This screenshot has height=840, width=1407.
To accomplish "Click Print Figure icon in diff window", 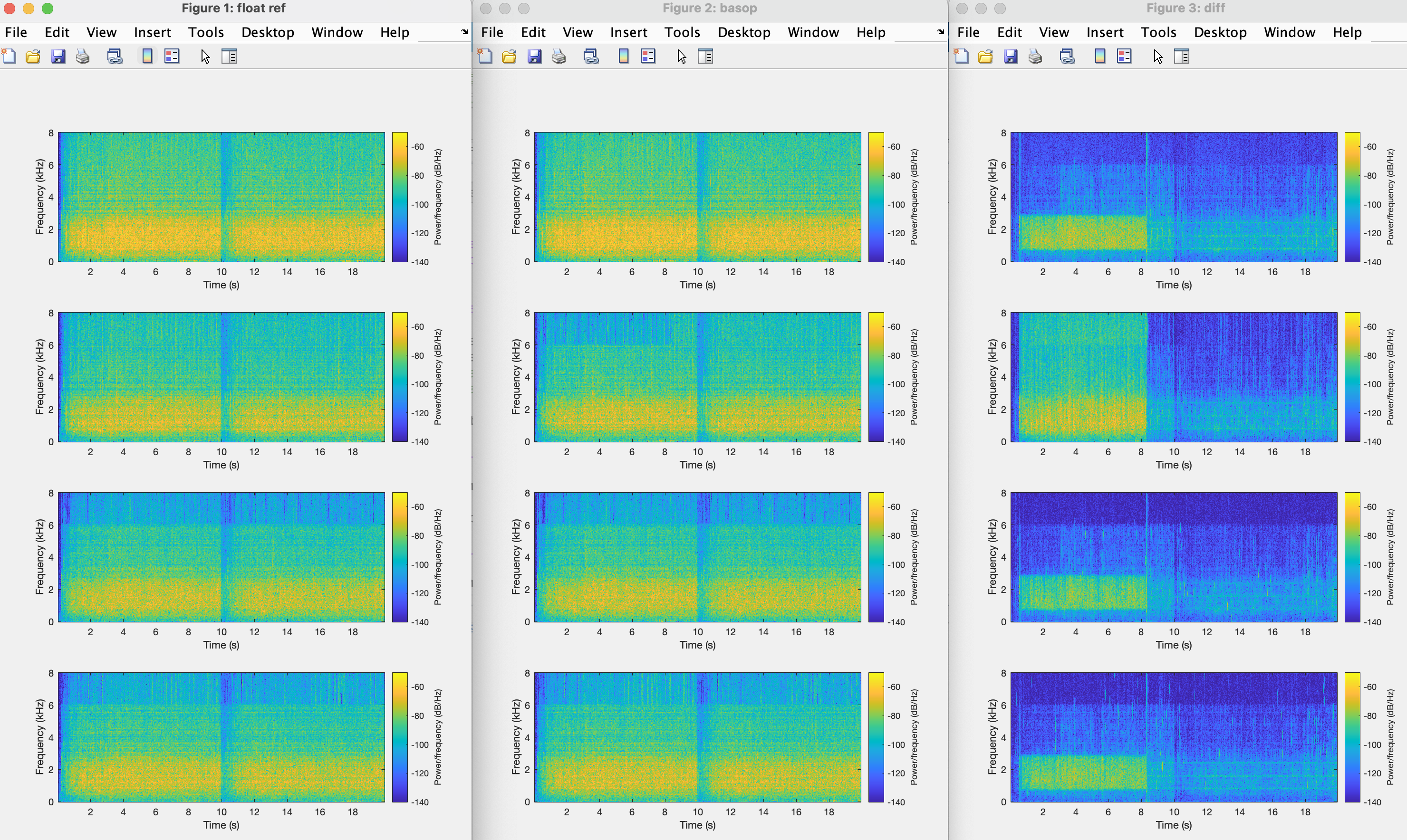I will (1035, 56).
